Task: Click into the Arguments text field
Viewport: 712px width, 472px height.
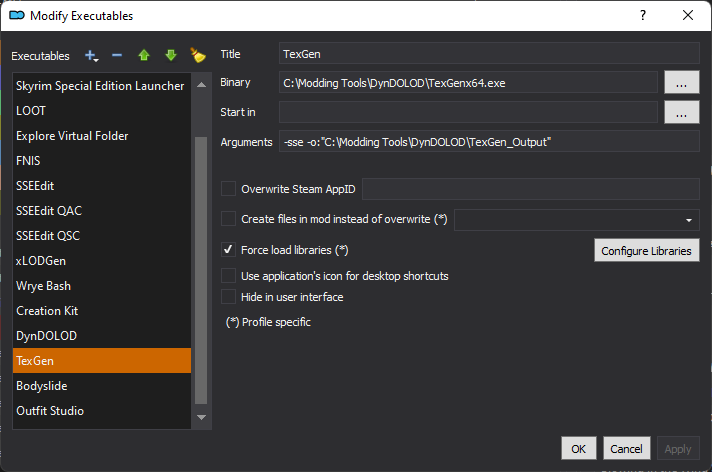Action: tap(488, 143)
